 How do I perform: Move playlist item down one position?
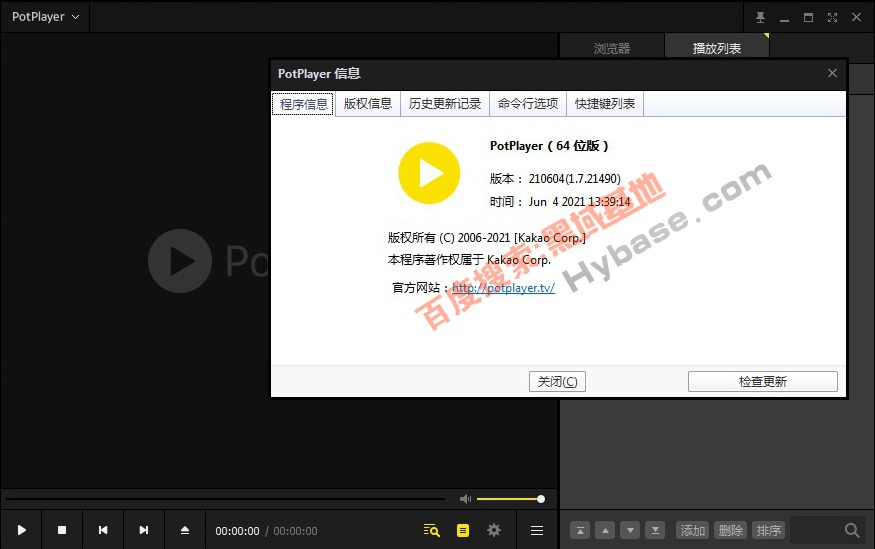630,530
